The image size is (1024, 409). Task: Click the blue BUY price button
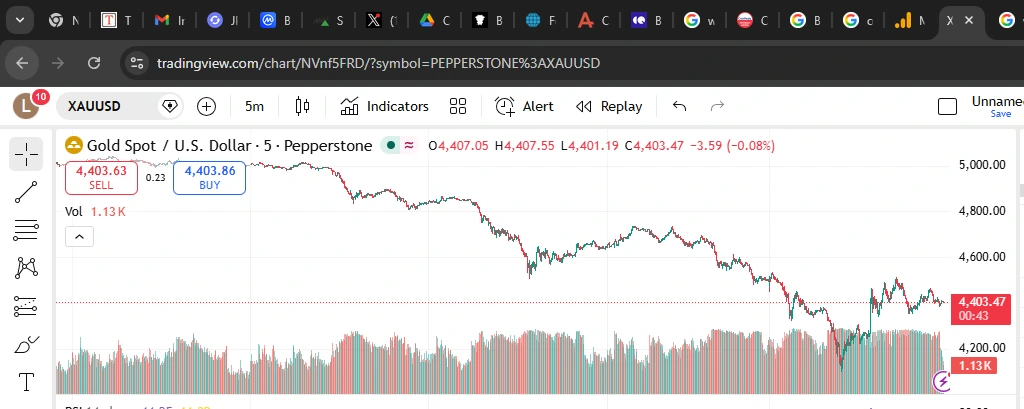pos(209,177)
